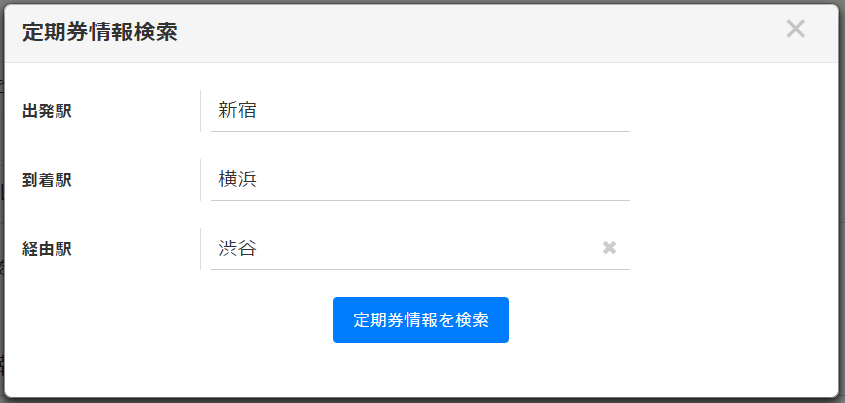Click blank area right of the search button

[x=670, y=320]
